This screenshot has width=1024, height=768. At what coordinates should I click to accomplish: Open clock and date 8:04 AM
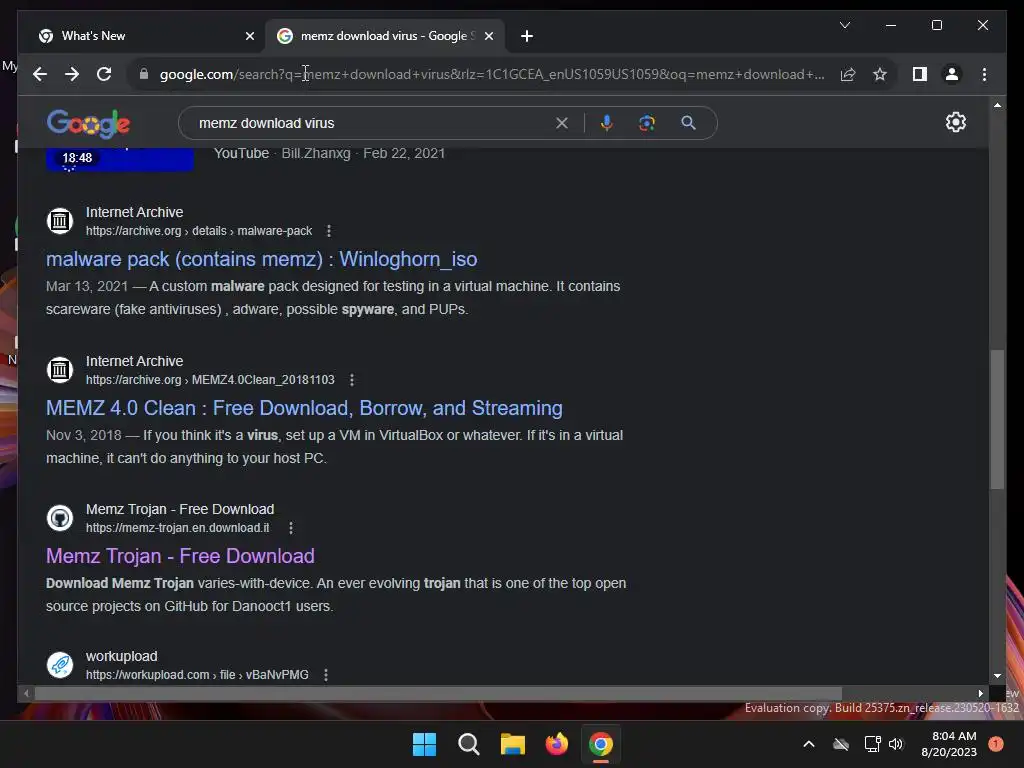(949, 744)
